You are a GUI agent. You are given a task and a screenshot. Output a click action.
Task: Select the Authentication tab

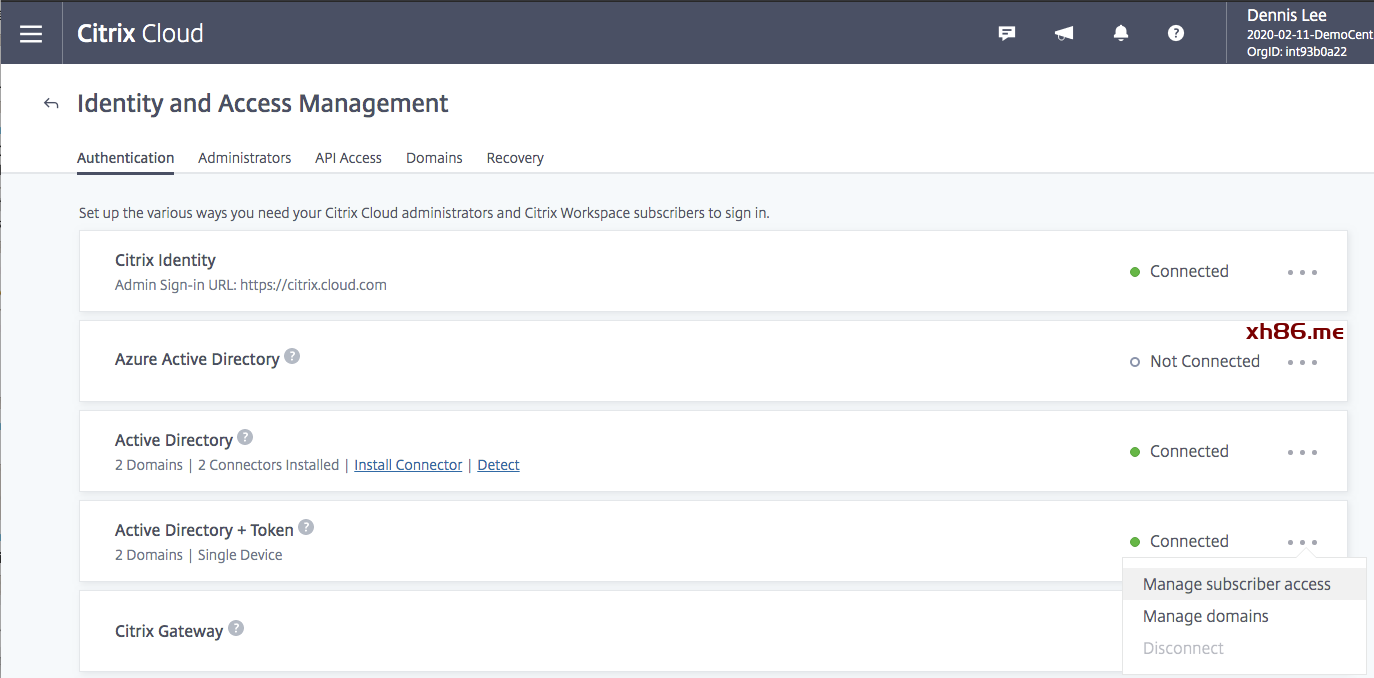pyautogui.click(x=126, y=158)
